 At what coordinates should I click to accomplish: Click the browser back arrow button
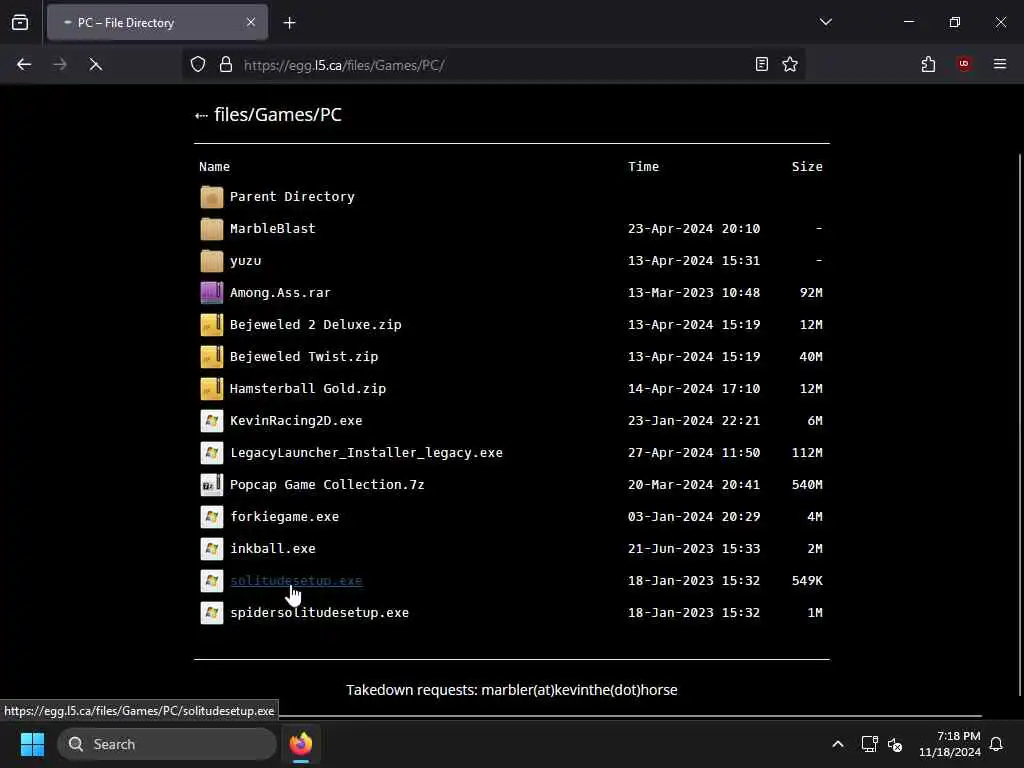tap(24, 64)
